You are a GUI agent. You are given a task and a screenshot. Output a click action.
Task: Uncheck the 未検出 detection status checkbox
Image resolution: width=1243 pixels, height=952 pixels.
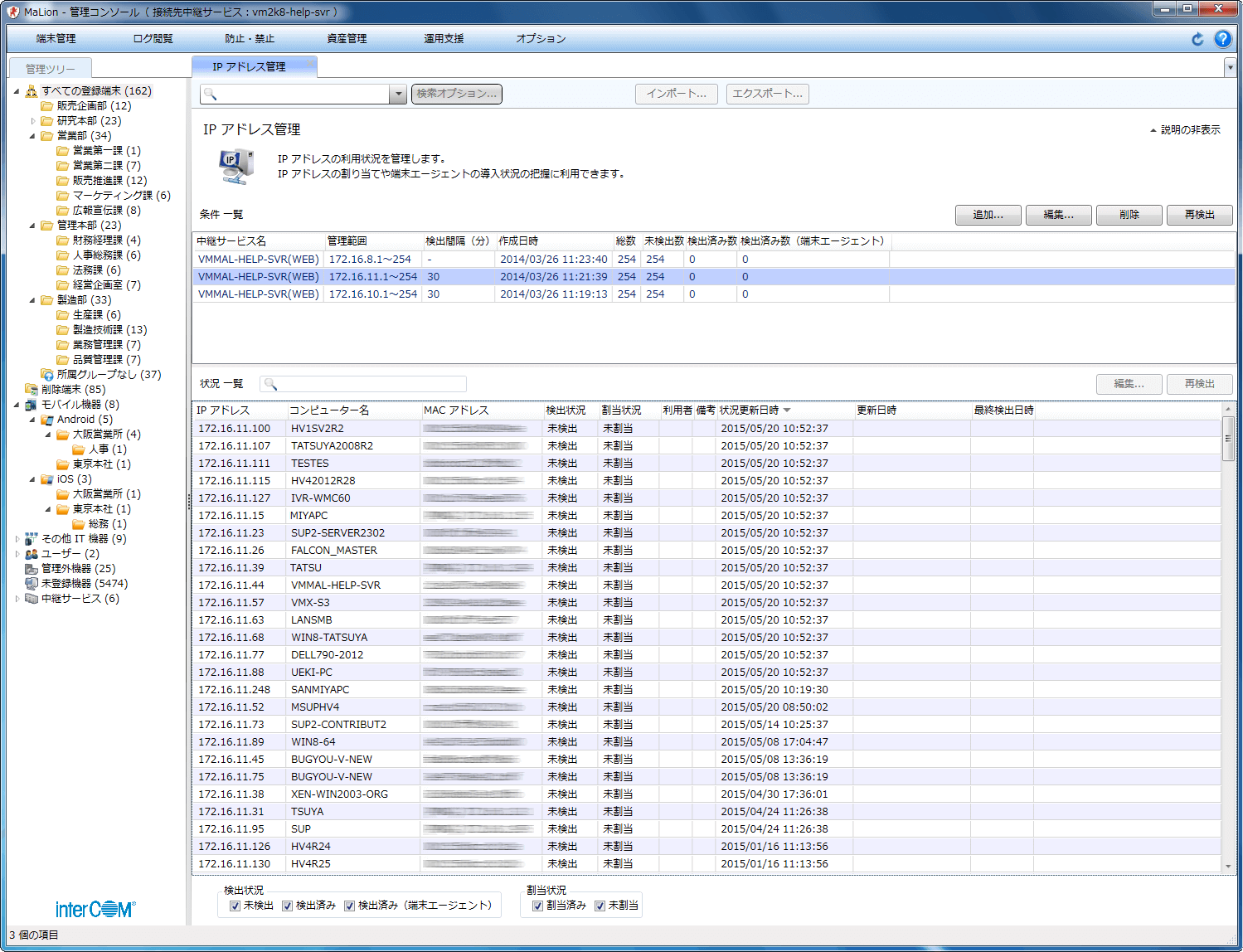pos(235,906)
